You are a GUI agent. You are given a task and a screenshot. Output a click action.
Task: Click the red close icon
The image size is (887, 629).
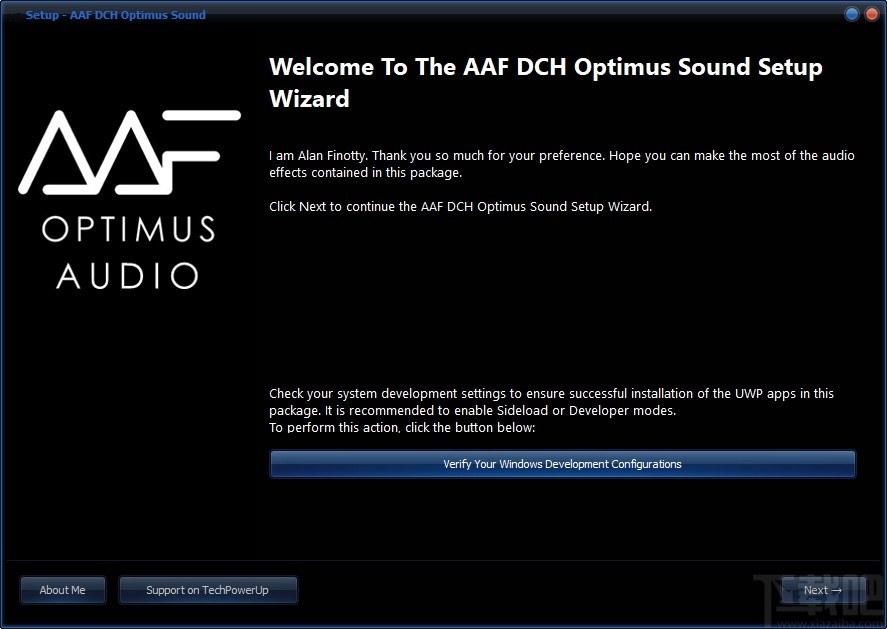point(871,14)
